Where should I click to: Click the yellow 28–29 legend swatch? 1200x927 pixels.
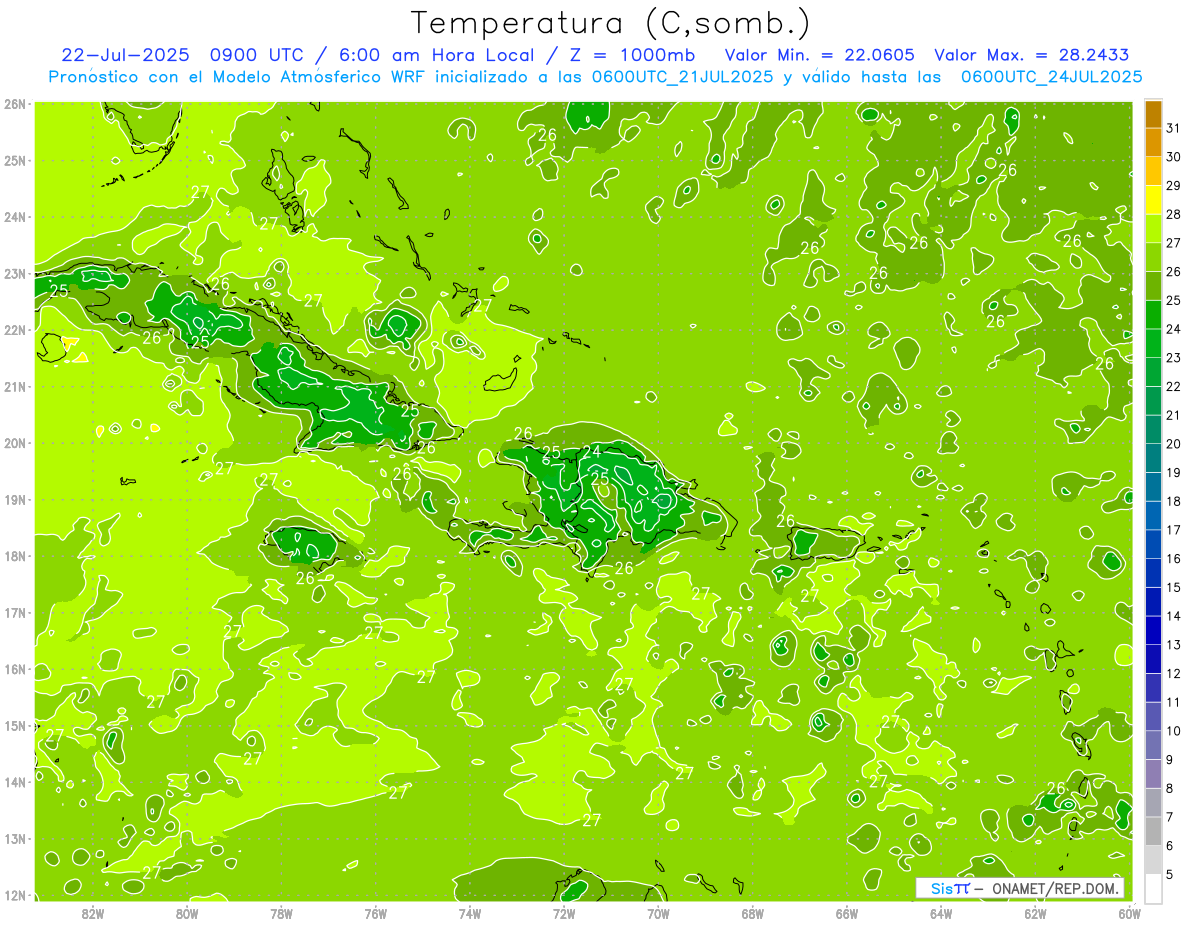click(1153, 198)
